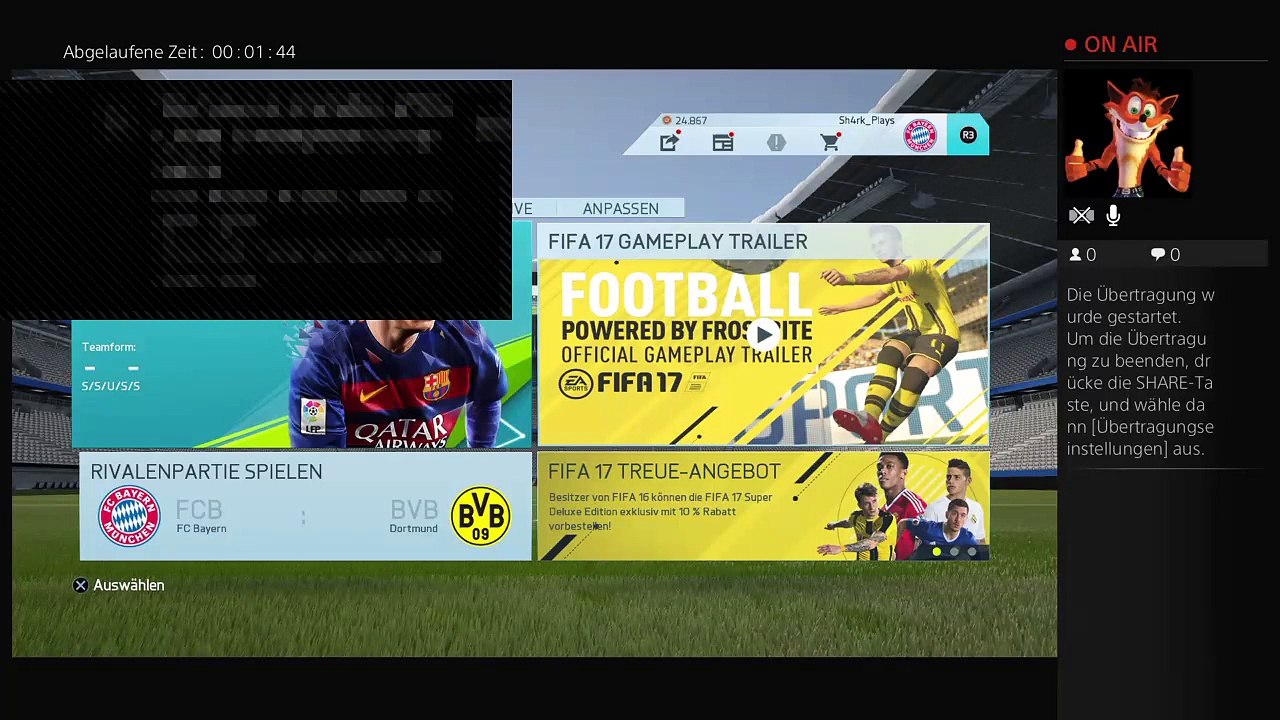
Task: Click the Sh4rk_Plays username
Action: tap(866, 120)
